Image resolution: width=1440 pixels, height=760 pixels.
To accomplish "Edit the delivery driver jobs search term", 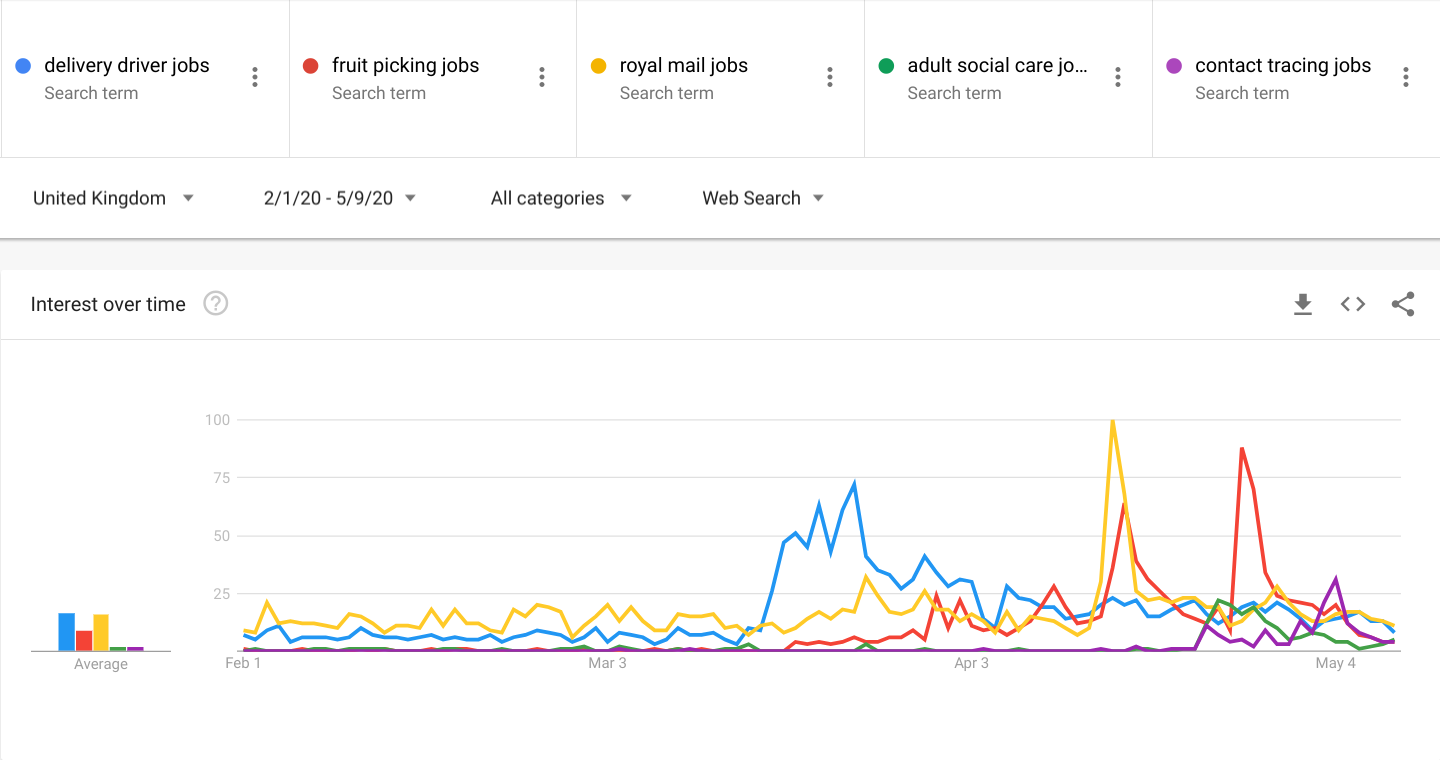I will tap(127, 66).
